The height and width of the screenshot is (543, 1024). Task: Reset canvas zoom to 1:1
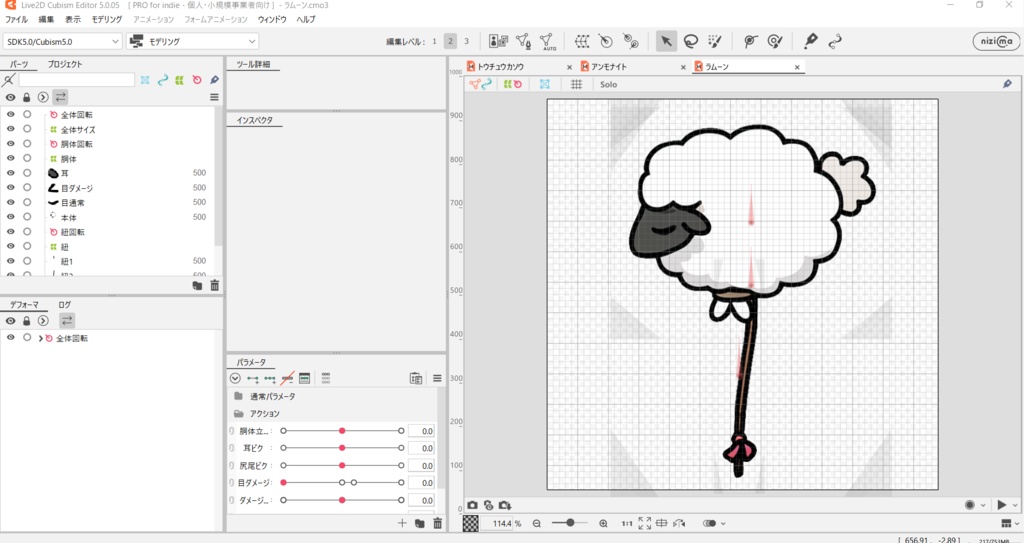point(626,523)
